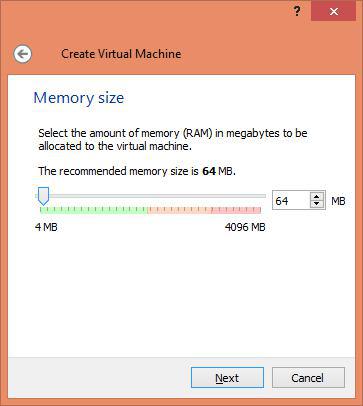Image resolution: width=363 pixels, height=406 pixels.
Task: Proceed with the Next button
Action: [x=227, y=378]
